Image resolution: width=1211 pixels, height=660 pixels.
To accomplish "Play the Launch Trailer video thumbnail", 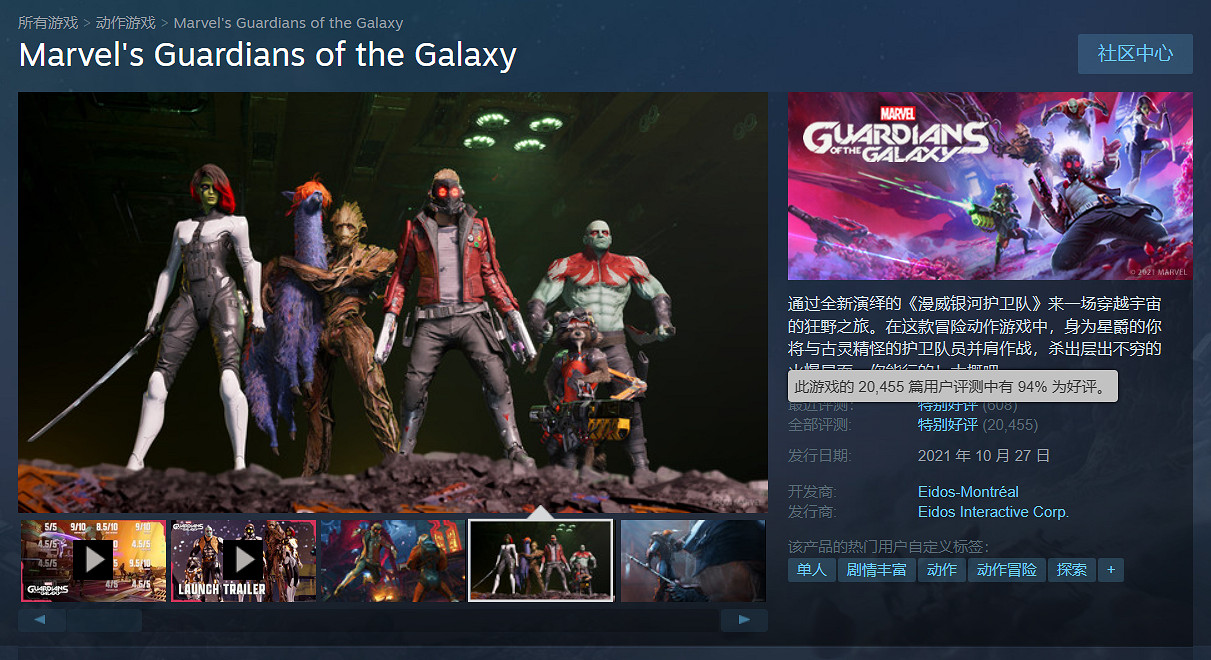I will click(243, 560).
